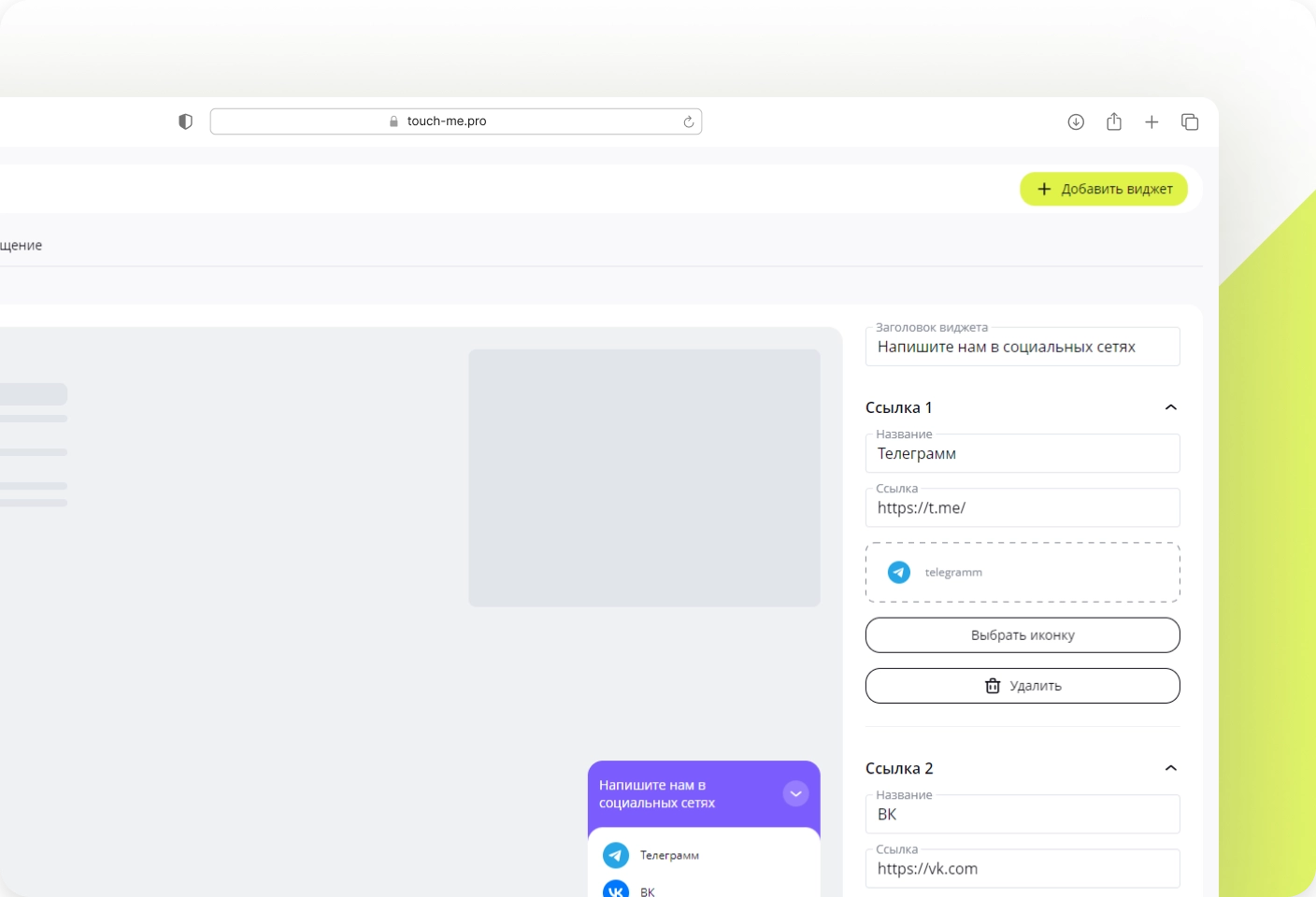Collapse the purple widget with chevron
The height and width of the screenshot is (897, 1316).
tap(795, 793)
